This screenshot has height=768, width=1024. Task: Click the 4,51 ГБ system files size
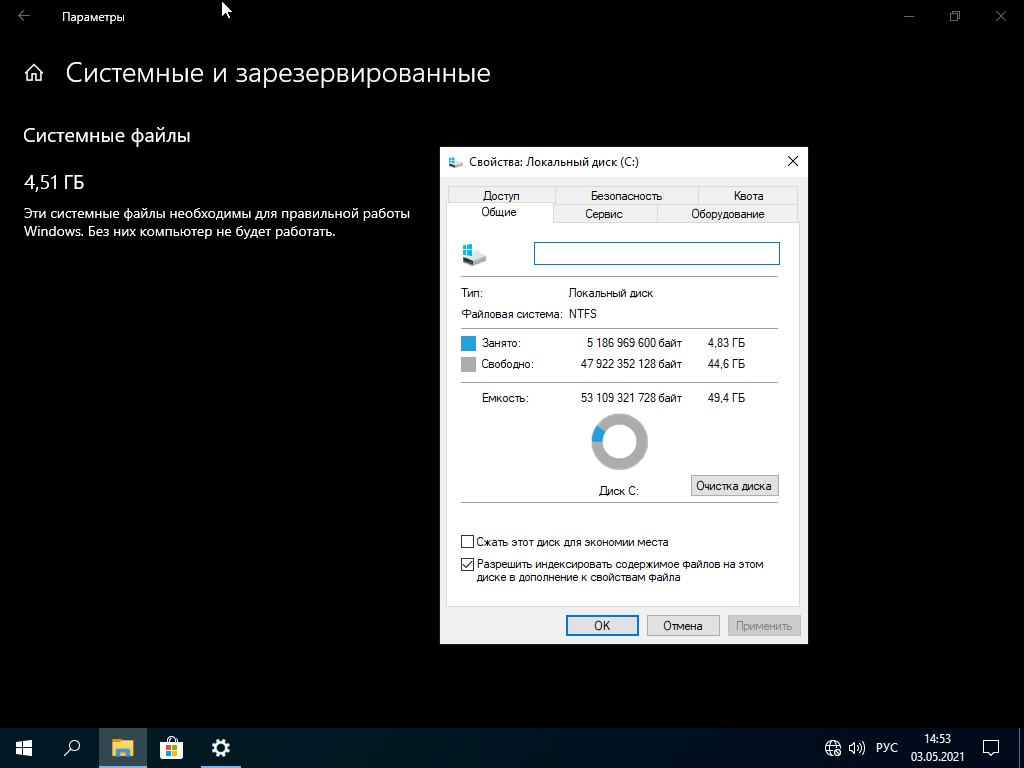54,182
